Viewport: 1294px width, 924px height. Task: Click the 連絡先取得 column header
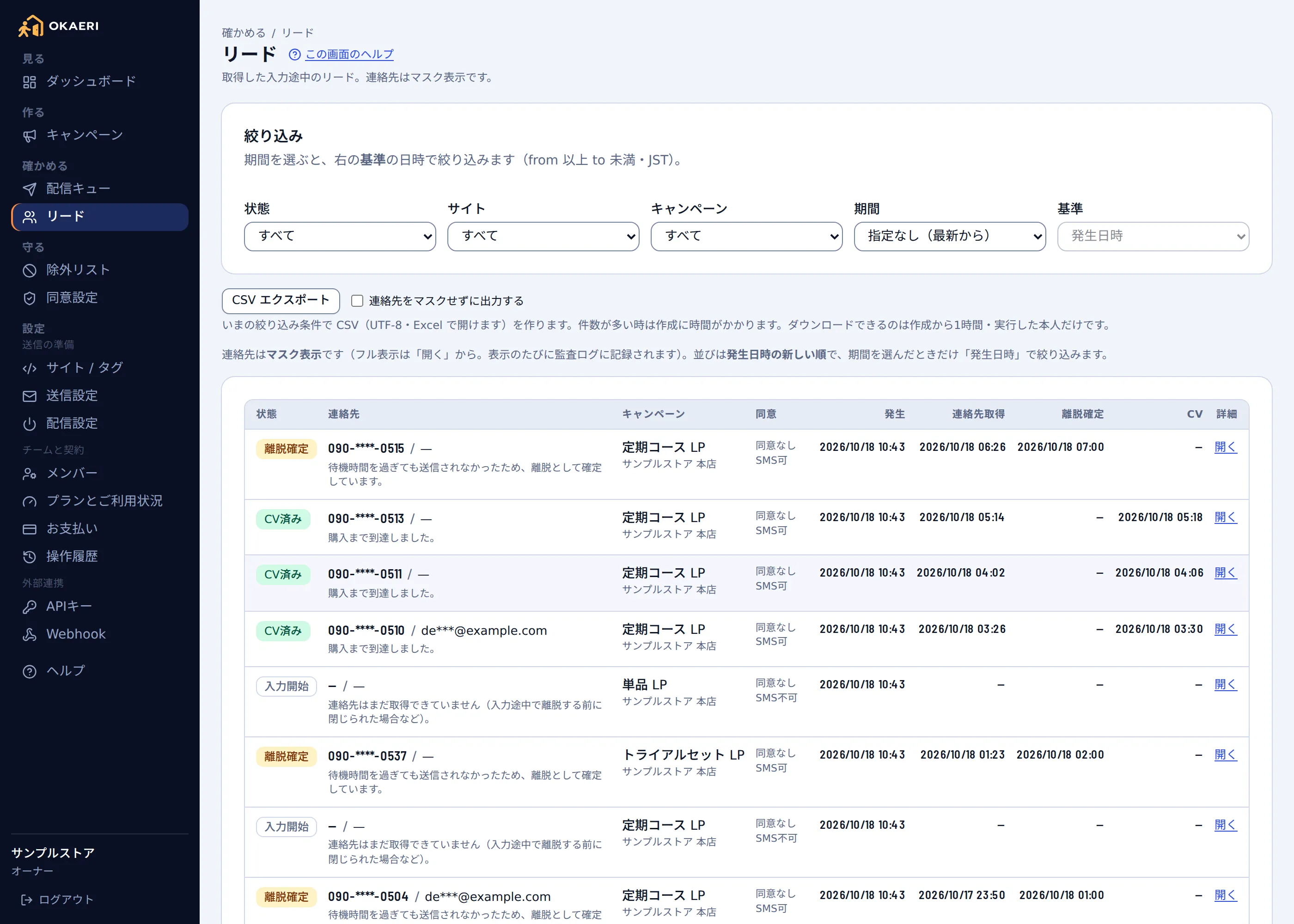point(978,414)
